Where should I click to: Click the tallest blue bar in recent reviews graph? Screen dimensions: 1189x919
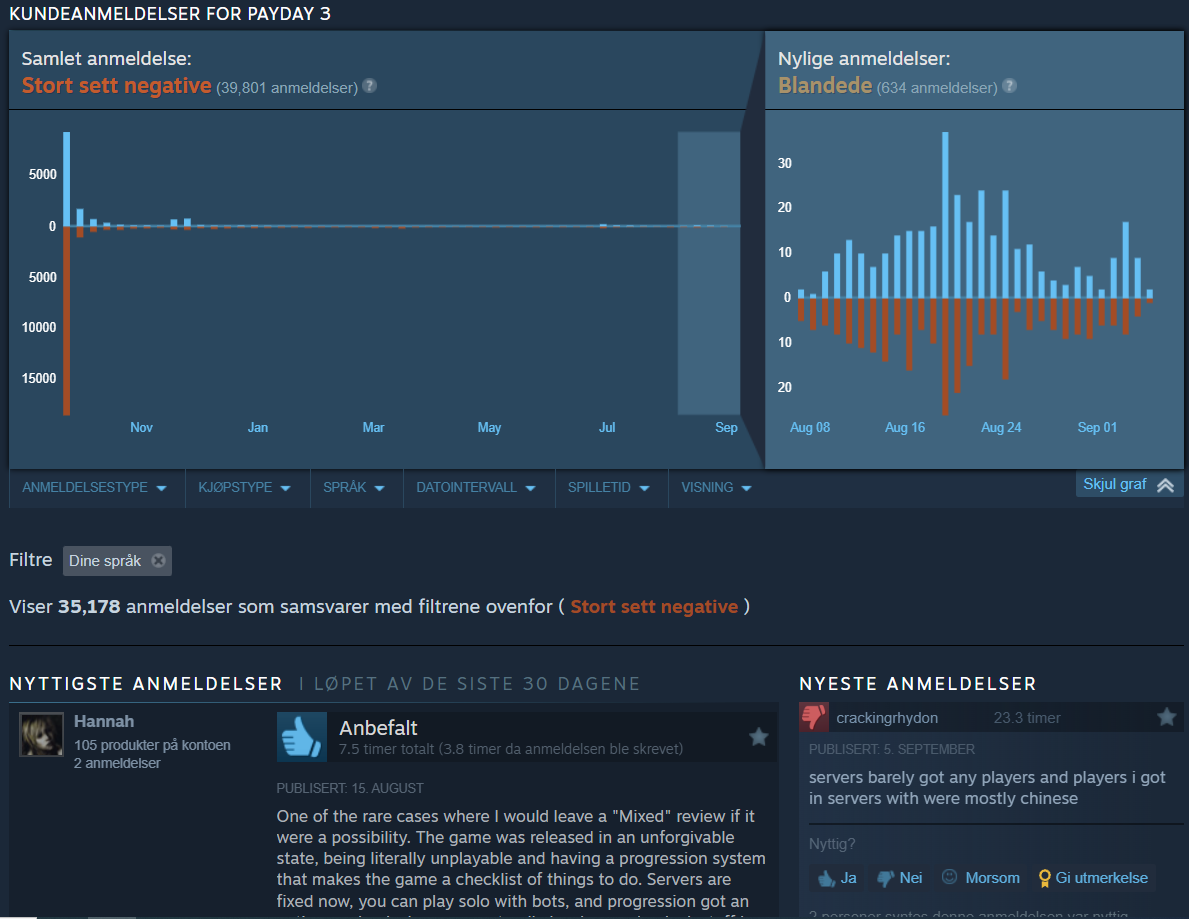946,215
